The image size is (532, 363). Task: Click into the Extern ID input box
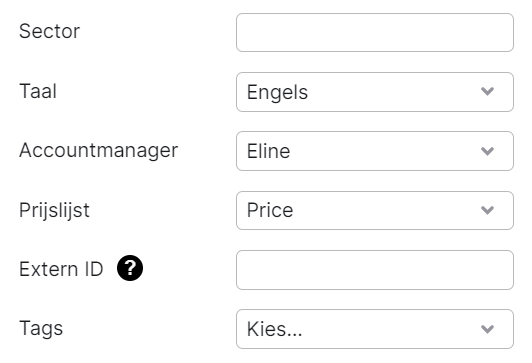pos(375,270)
